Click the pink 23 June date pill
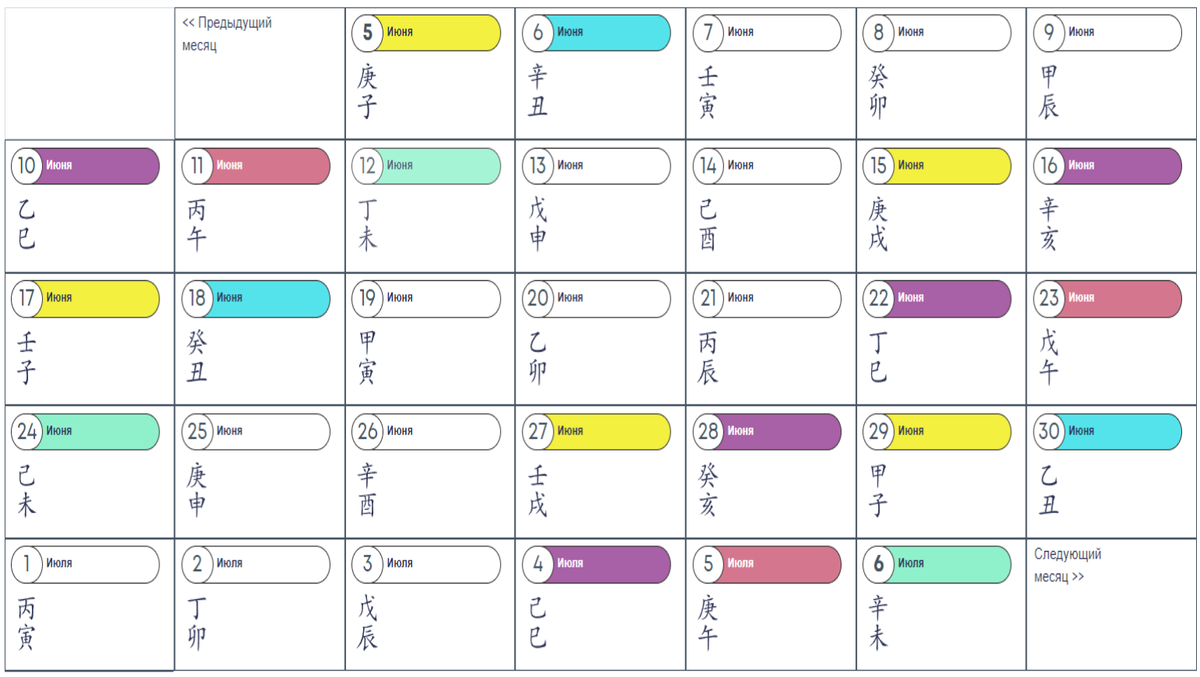The image size is (1200, 677). pyautogui.click(x=1107, y=299)
